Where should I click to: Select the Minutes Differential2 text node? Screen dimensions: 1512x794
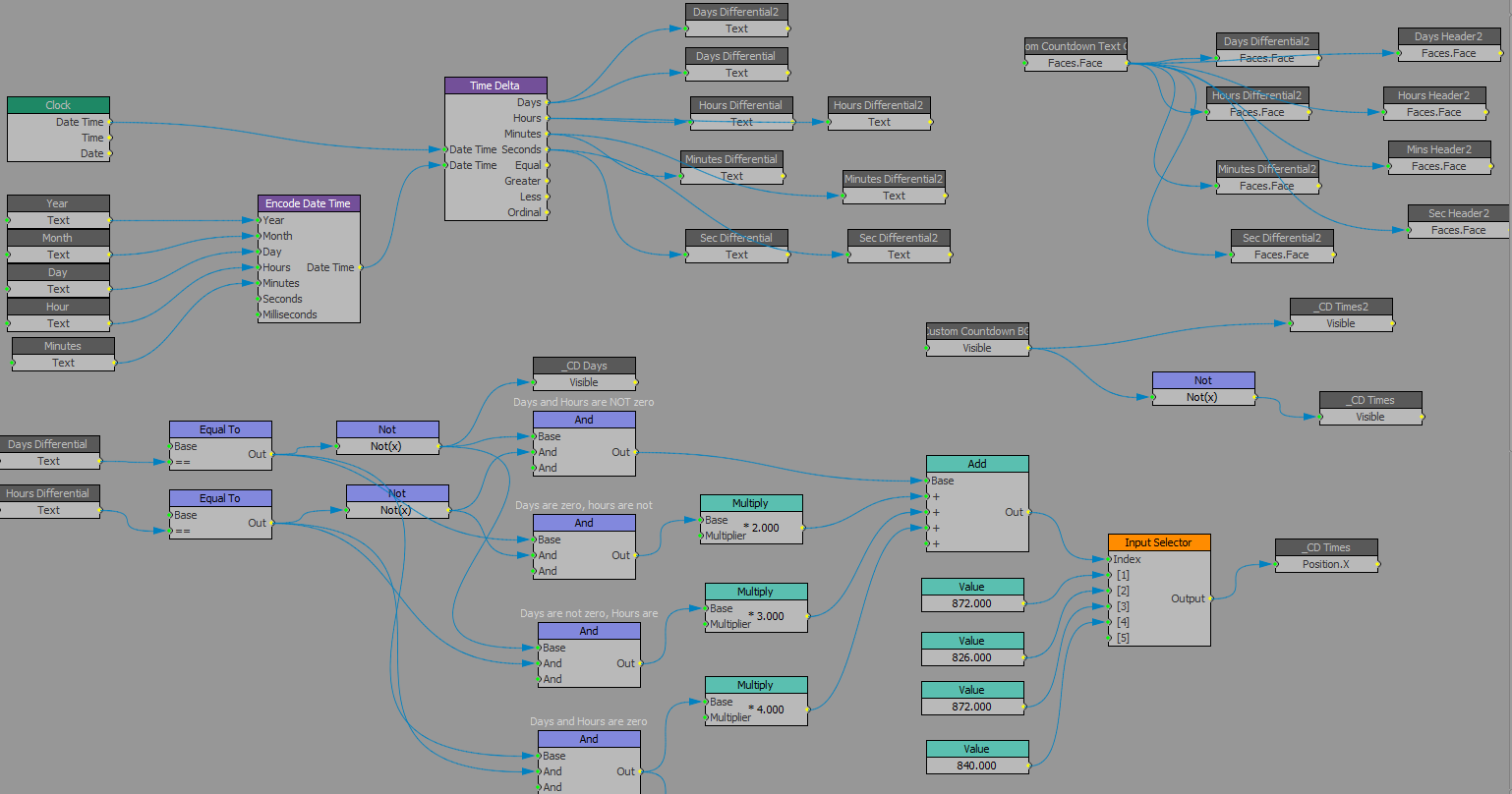(894, 187)
